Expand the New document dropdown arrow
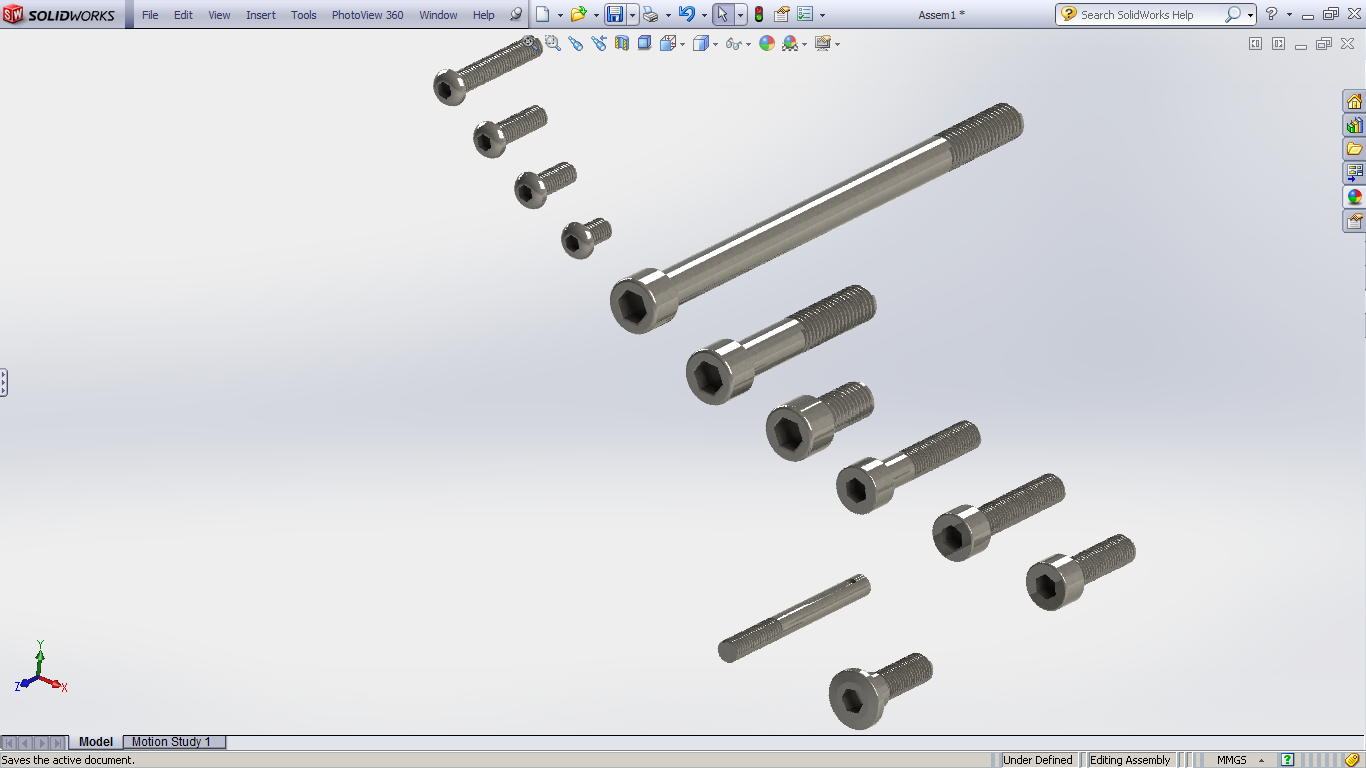The width and height of the screenshot is (1366, 768). 560,15
